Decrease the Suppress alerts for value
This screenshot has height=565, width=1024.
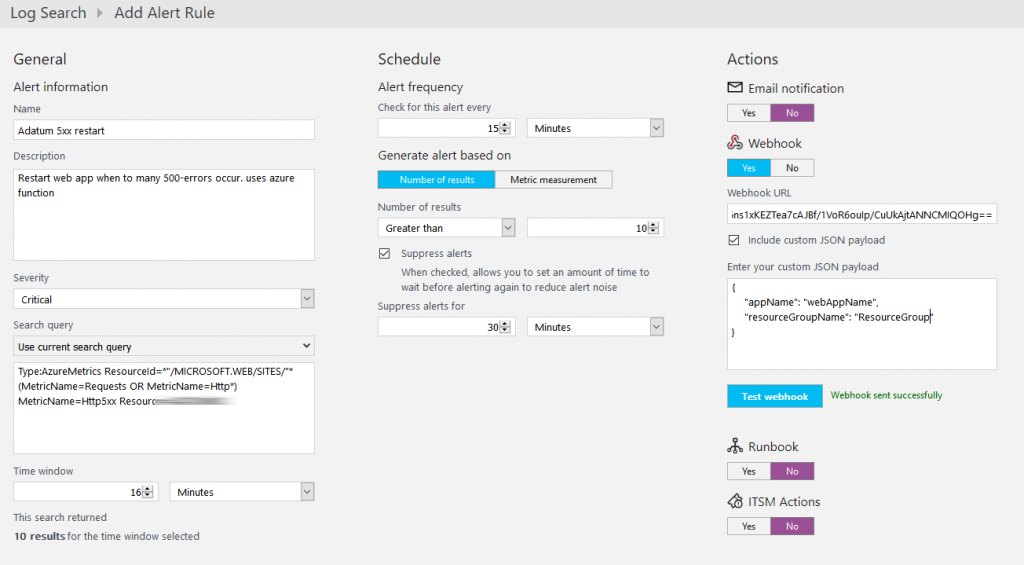[x=505, y=331]
